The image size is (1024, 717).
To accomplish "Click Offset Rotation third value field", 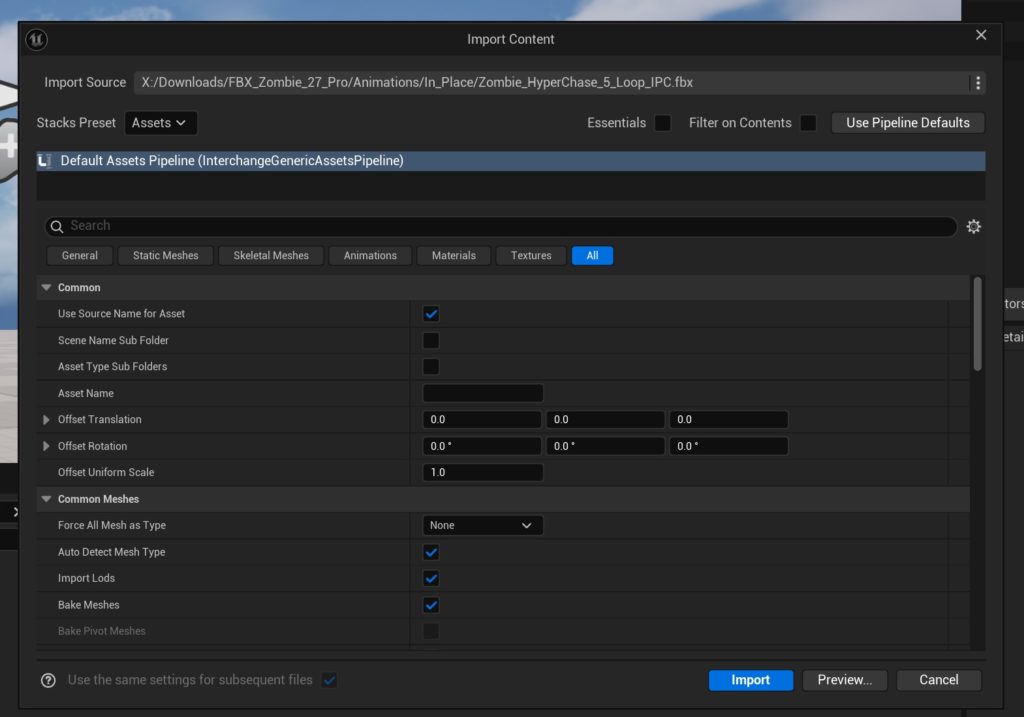I will (729, 446).
